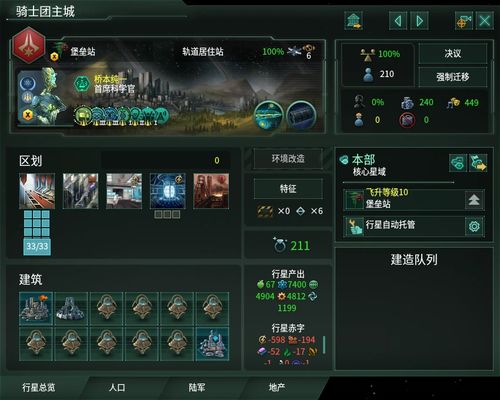Switch to the 陆军 tab
This screenshot has width=500, height=400.
(x=197, y=387)
